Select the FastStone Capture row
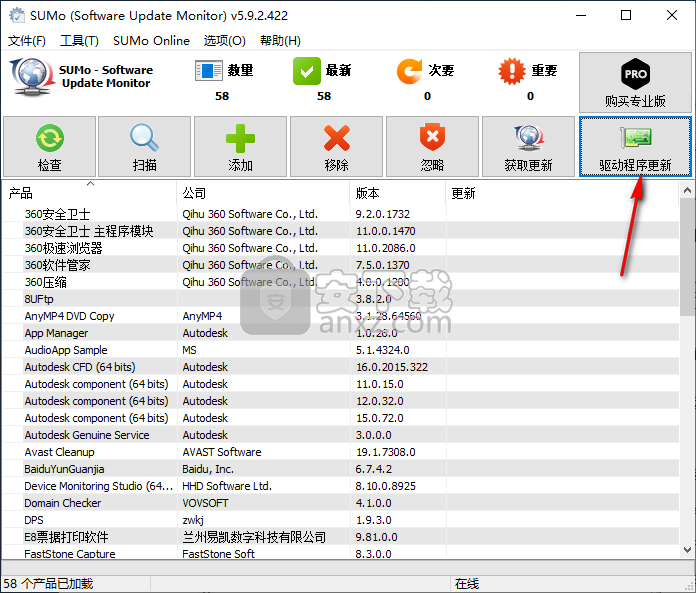The image size is (696, 593). coord(341,553)
